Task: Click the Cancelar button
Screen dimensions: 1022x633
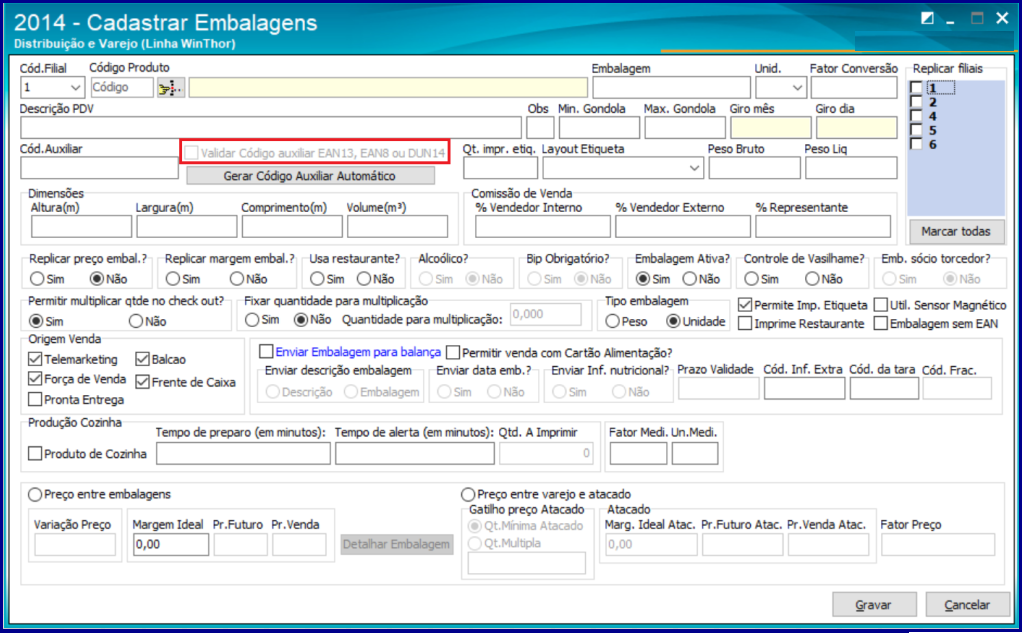Action: (967, 605)
